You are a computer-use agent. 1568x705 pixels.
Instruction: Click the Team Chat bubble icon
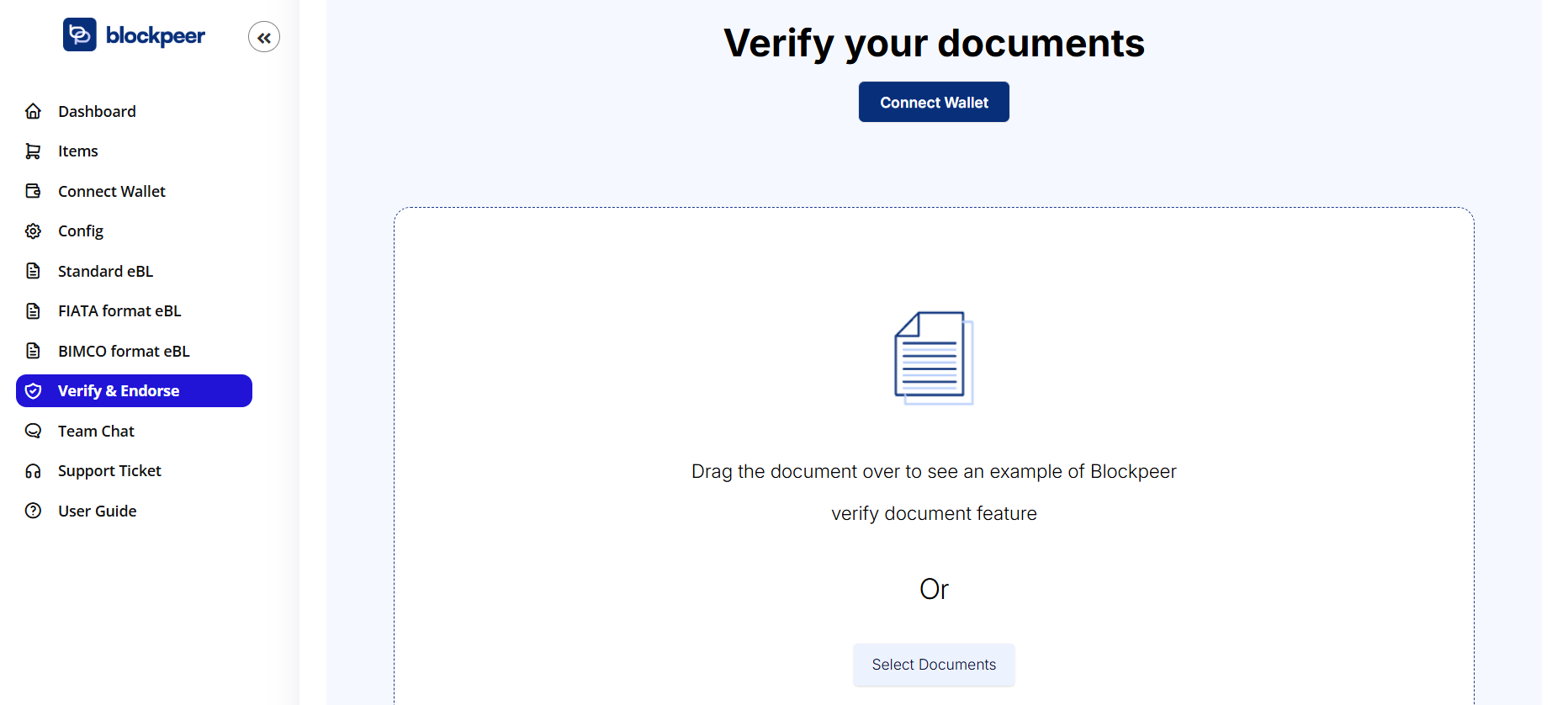point(33,431)
